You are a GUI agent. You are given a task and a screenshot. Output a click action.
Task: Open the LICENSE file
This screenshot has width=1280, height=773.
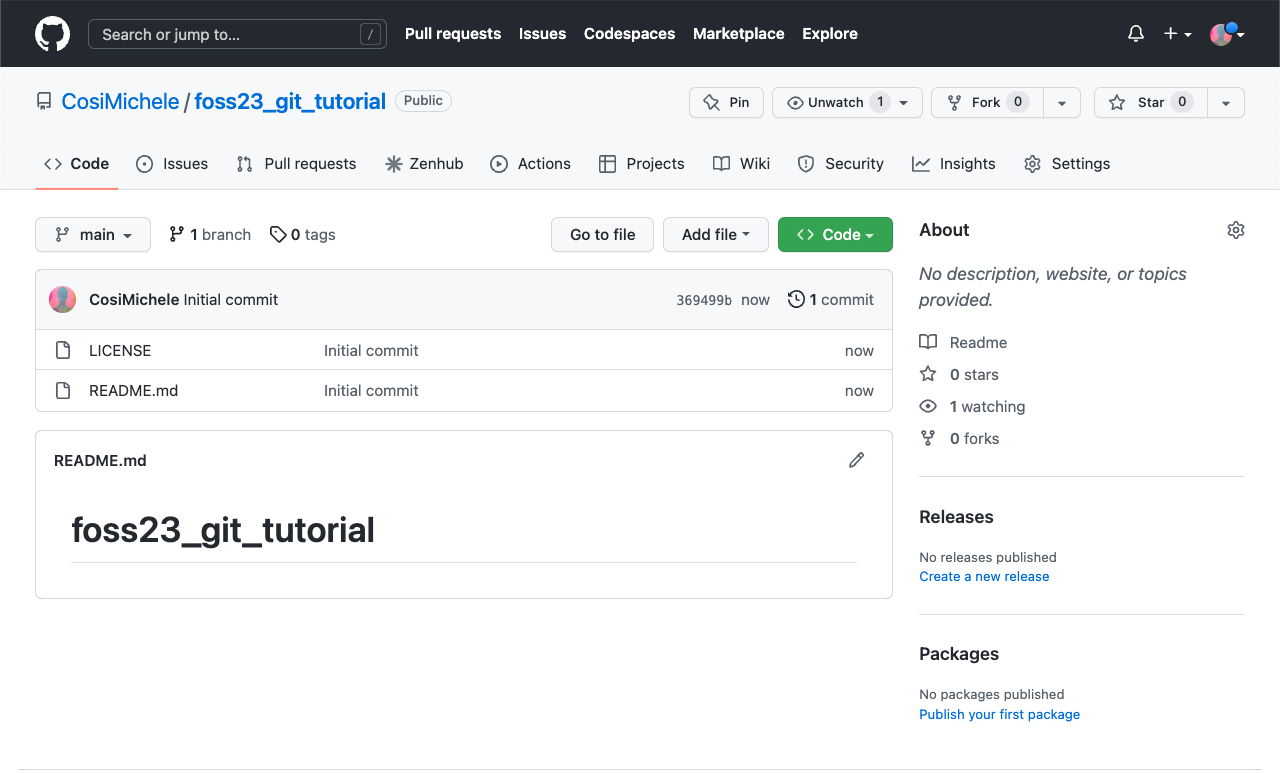coord(120,351)
